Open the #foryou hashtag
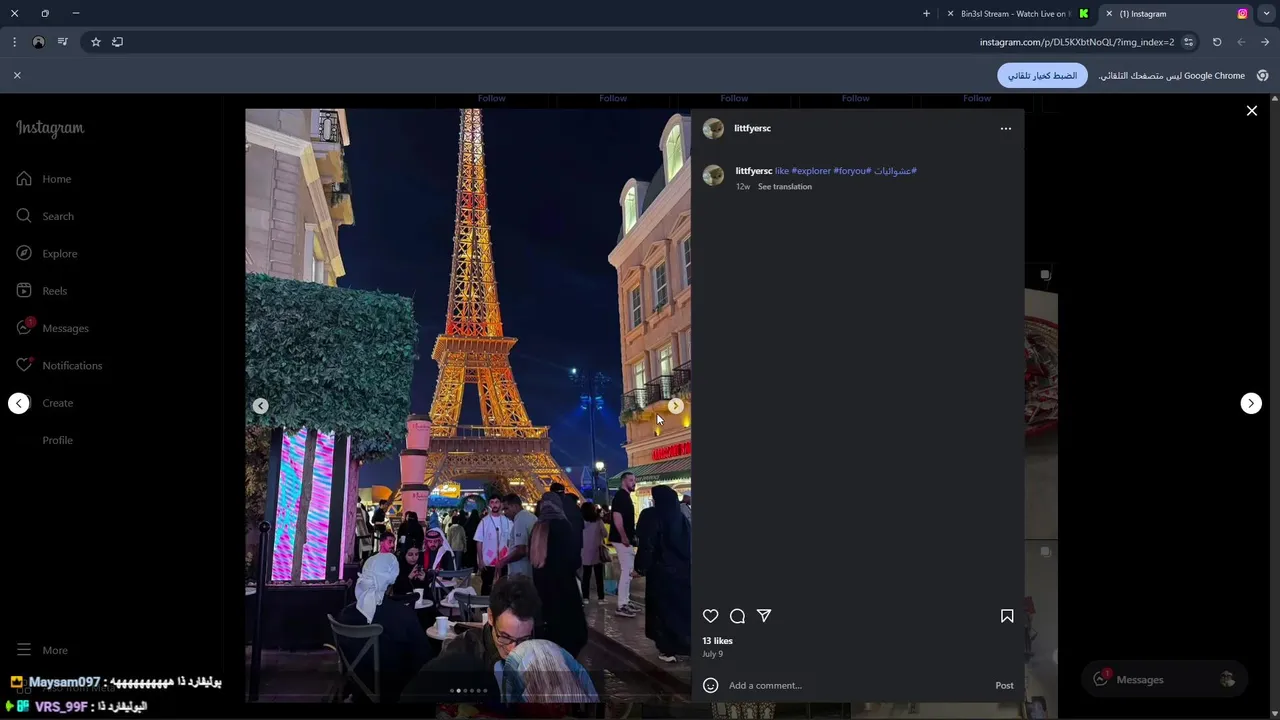Screen dimensions: 1280x720 coord(852,171)
